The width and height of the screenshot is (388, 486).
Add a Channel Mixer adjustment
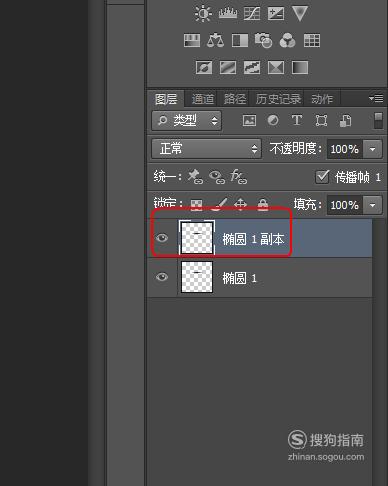point(287,41)
